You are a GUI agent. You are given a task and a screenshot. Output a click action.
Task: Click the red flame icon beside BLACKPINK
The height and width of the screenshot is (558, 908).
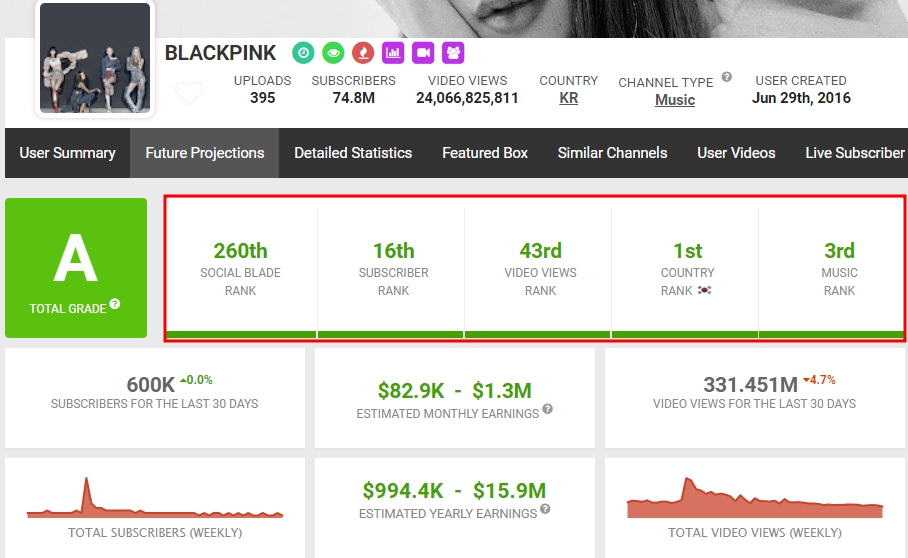363,53
